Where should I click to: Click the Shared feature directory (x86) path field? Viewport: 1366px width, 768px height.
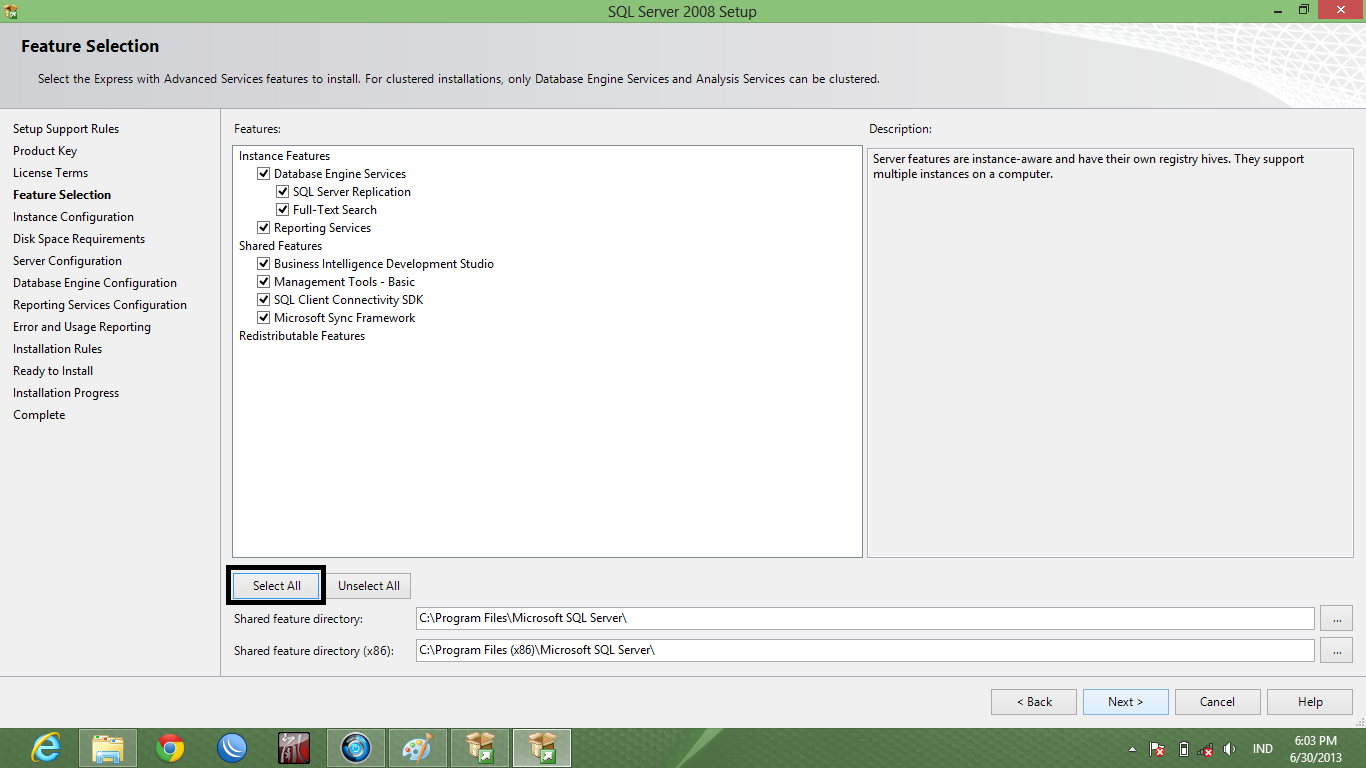point(865,650)
